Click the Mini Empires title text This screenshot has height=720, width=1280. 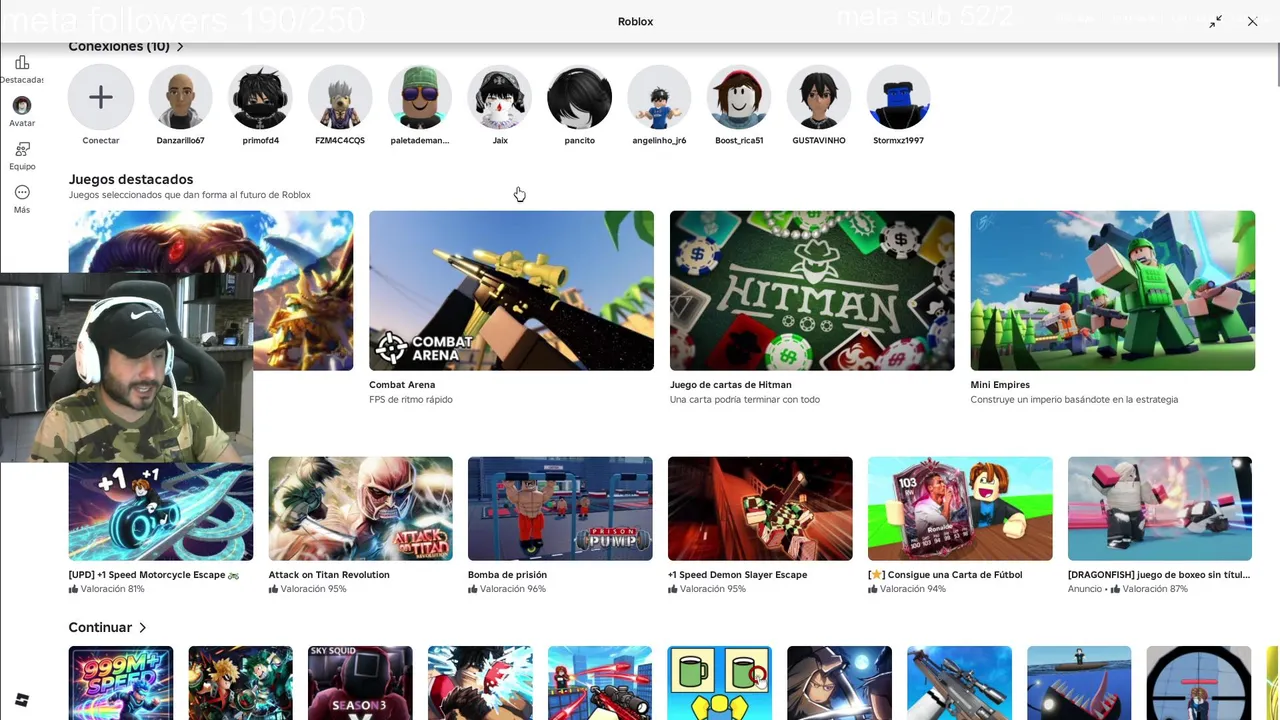click(1000, 385)
